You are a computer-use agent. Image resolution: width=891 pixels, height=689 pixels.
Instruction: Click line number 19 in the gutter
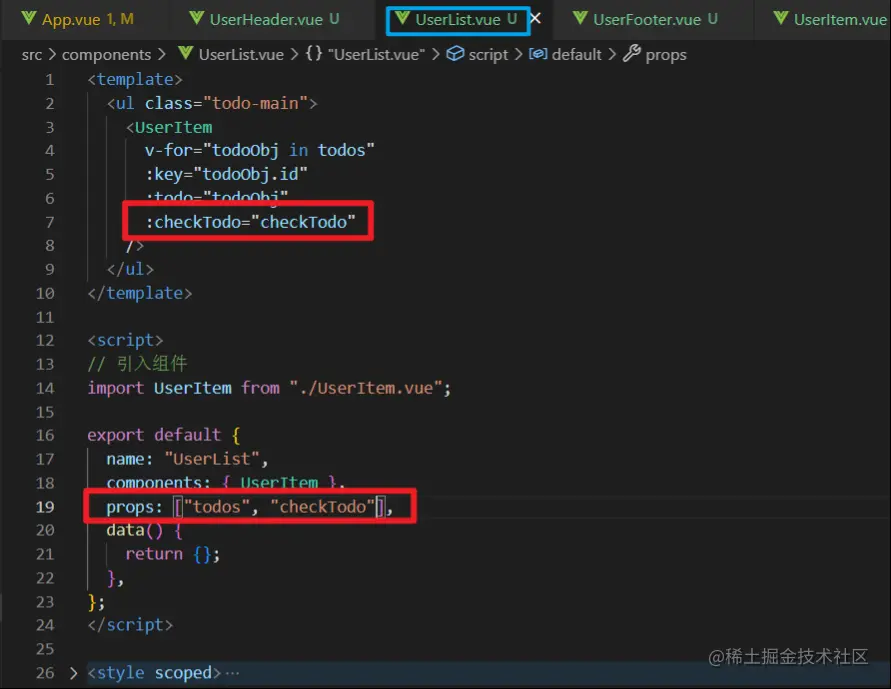point(45,507)
